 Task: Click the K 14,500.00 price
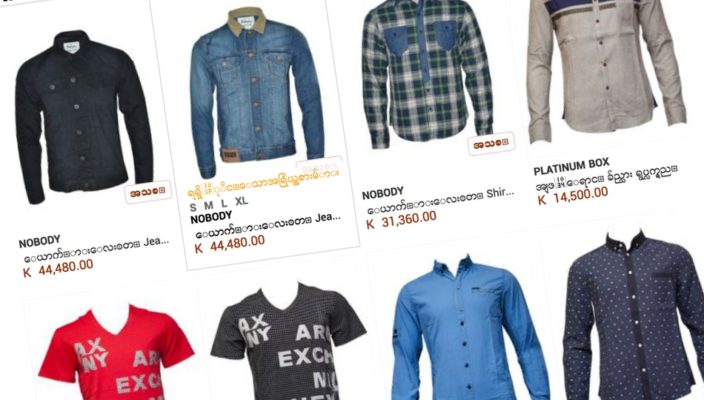[x=573, y=196]
